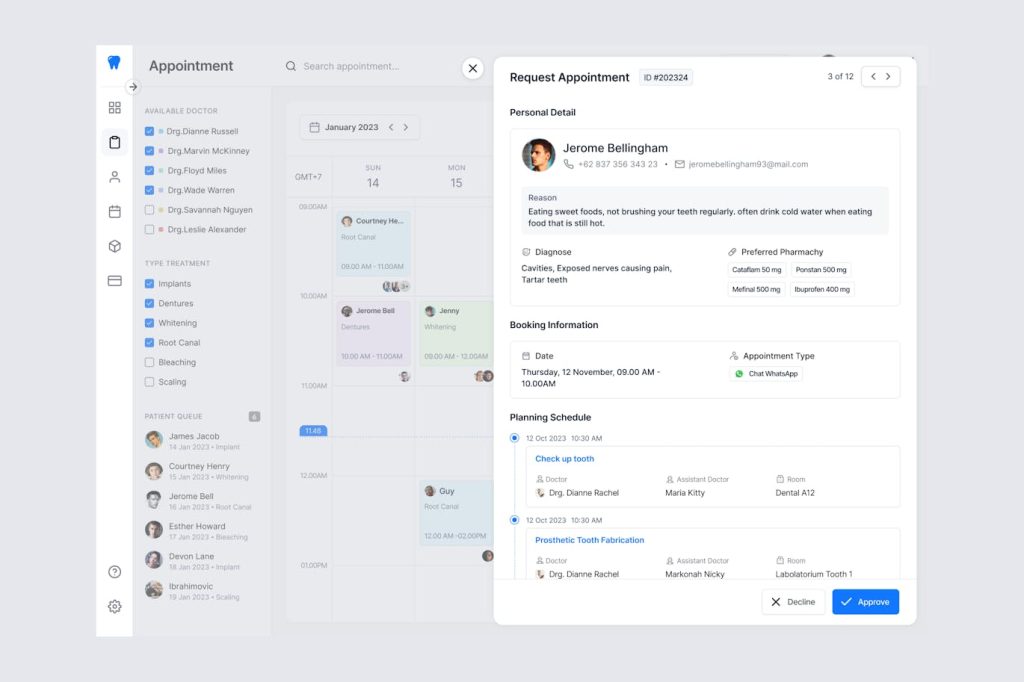This screenshot has height=682, width=1024.
Task: Uncheck the Drg.Dianne Russell doctor checkbox
Action: [x=150, y=131]
